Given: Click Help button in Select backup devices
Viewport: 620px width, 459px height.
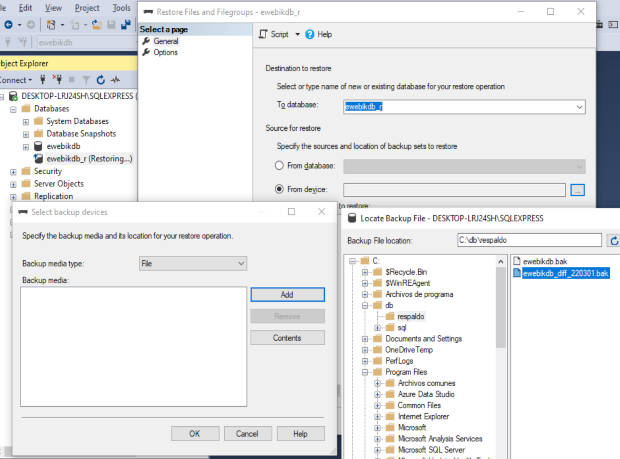Looking at the screenshot, I should click(301, 434).
